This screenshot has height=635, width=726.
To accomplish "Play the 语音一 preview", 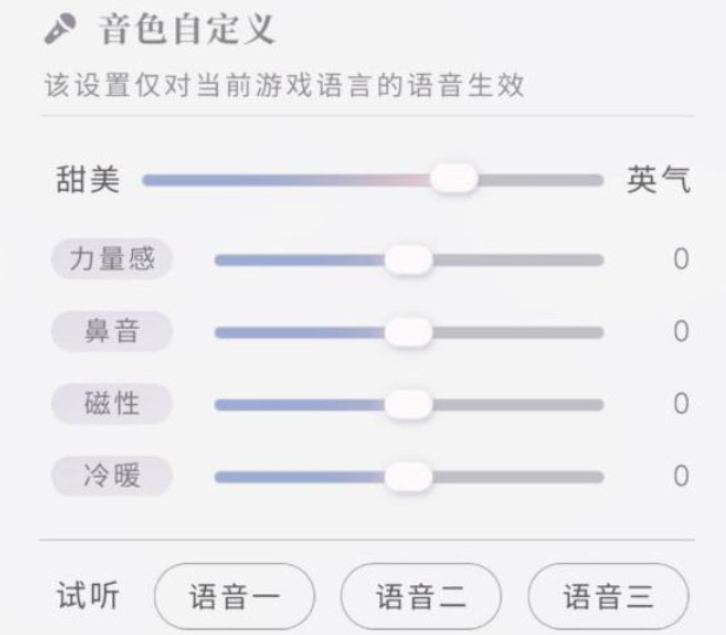I will [x=235, y=598].
